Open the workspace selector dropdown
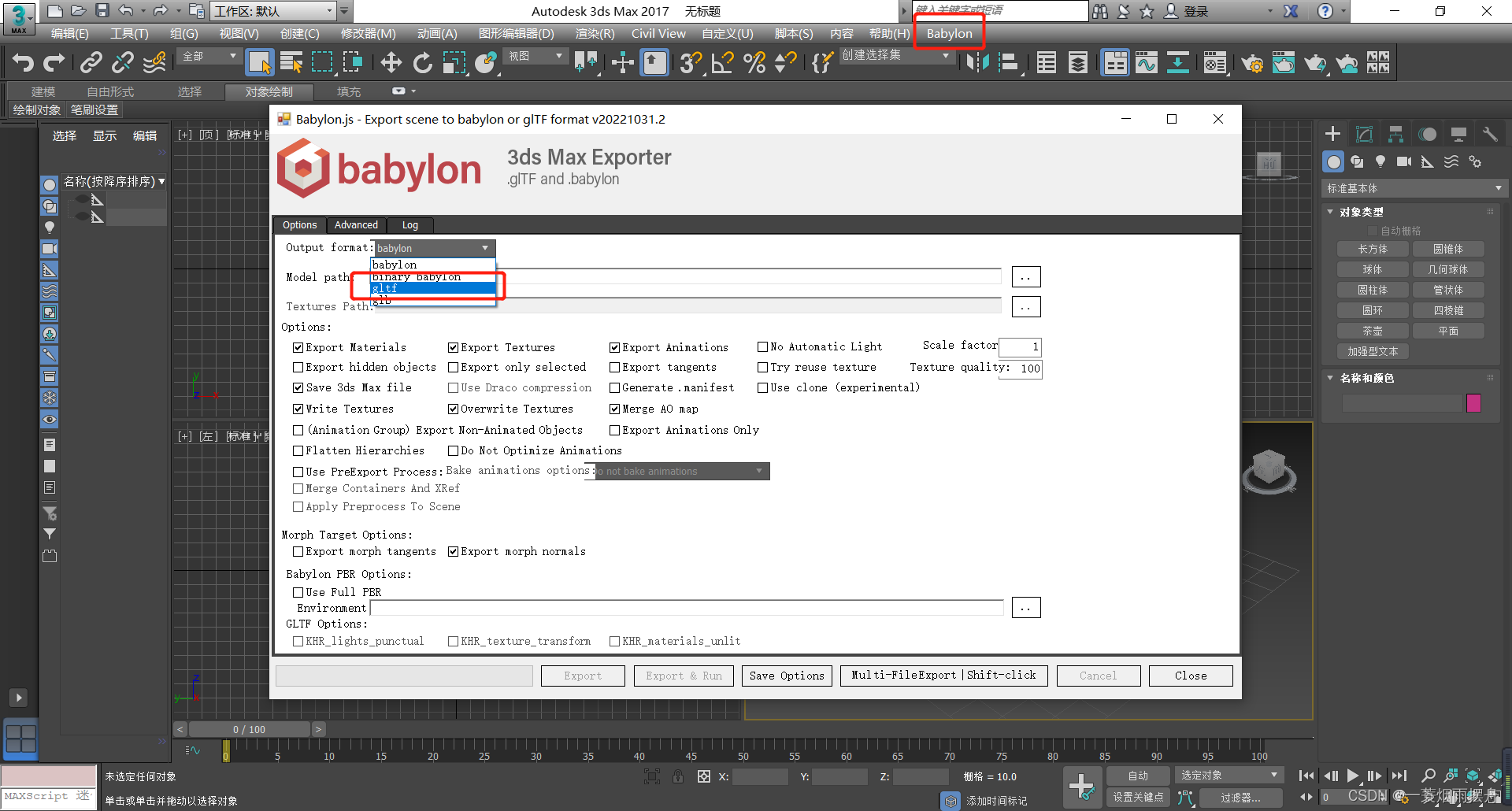The height and width of the screenshot is (811, 1512). click(x=273, y=11)
